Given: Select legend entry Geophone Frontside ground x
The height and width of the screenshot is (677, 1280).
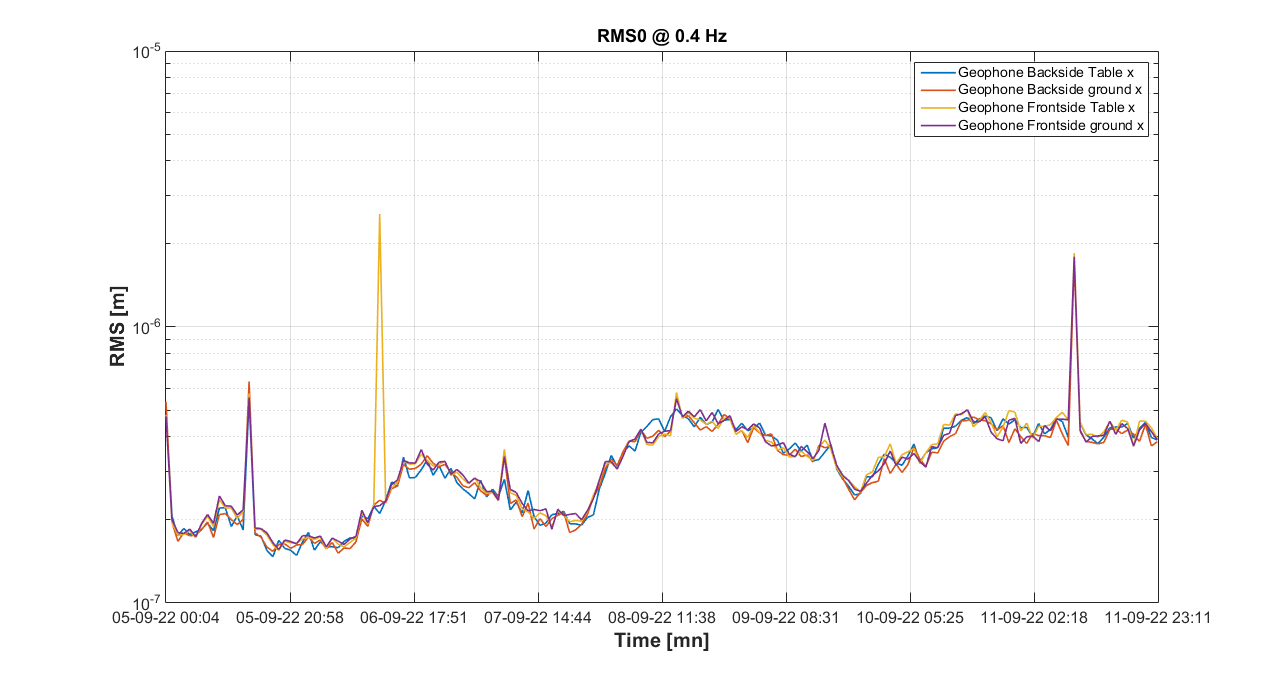Looking at the screenshot, I should [1050, 125].
